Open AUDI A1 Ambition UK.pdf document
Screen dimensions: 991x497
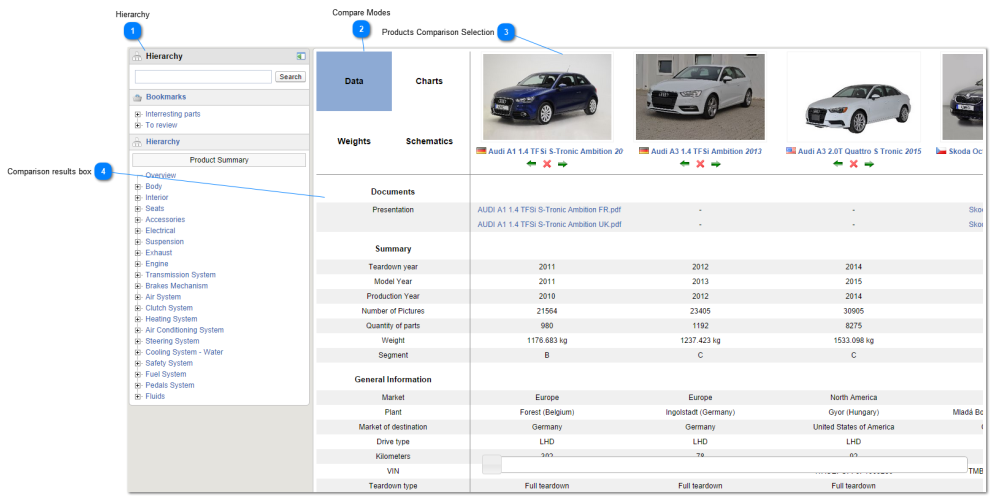(549, 224)
